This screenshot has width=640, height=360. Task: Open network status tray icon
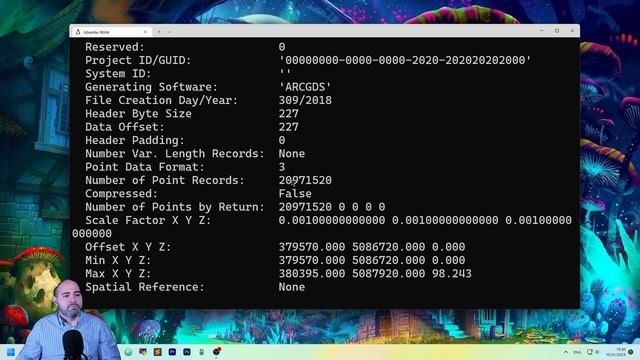click(590, 352)
